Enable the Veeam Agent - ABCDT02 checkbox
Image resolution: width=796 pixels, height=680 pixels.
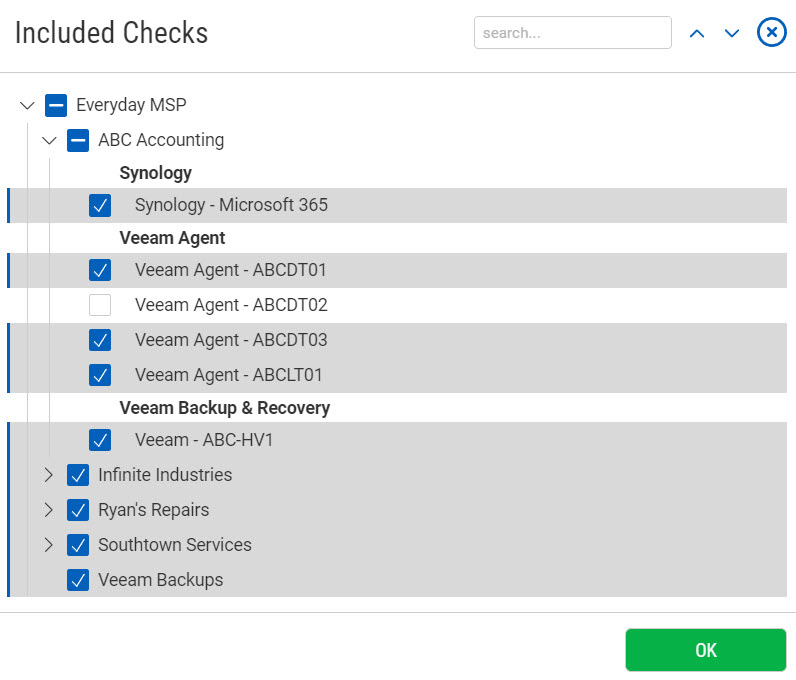pos(100,305)
